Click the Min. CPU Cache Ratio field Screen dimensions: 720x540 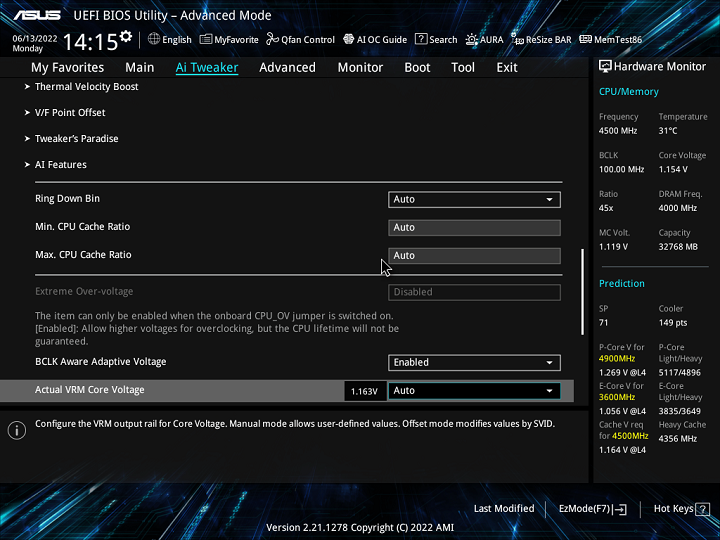coord(474,227)
